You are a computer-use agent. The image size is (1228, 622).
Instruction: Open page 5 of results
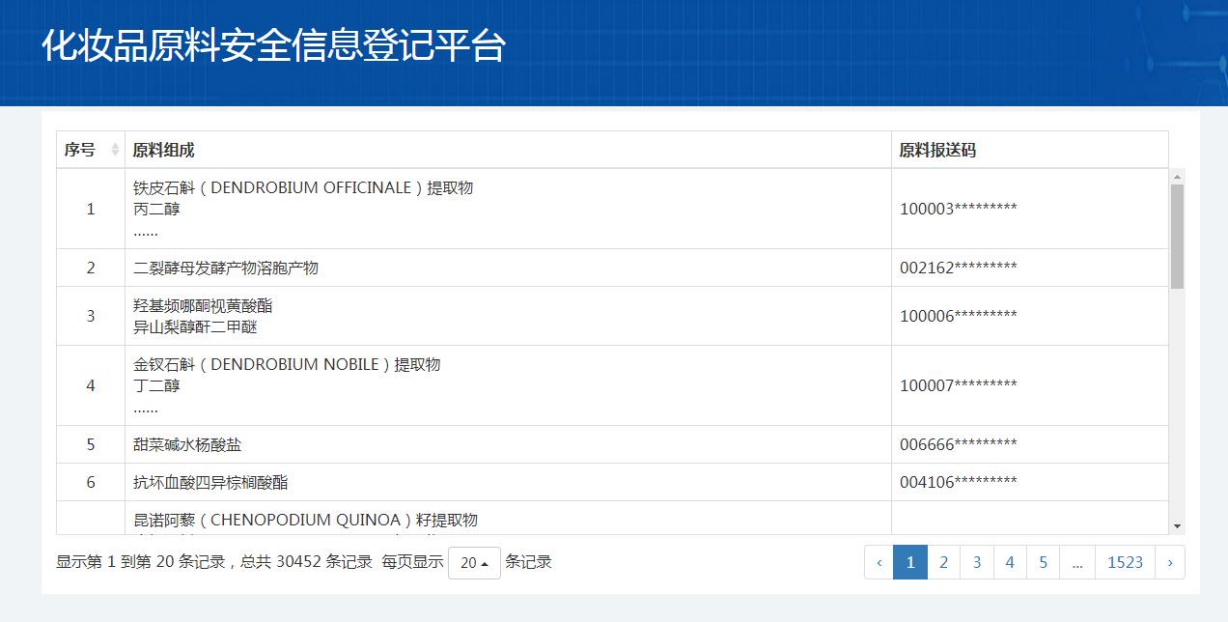click(1042, 562)
